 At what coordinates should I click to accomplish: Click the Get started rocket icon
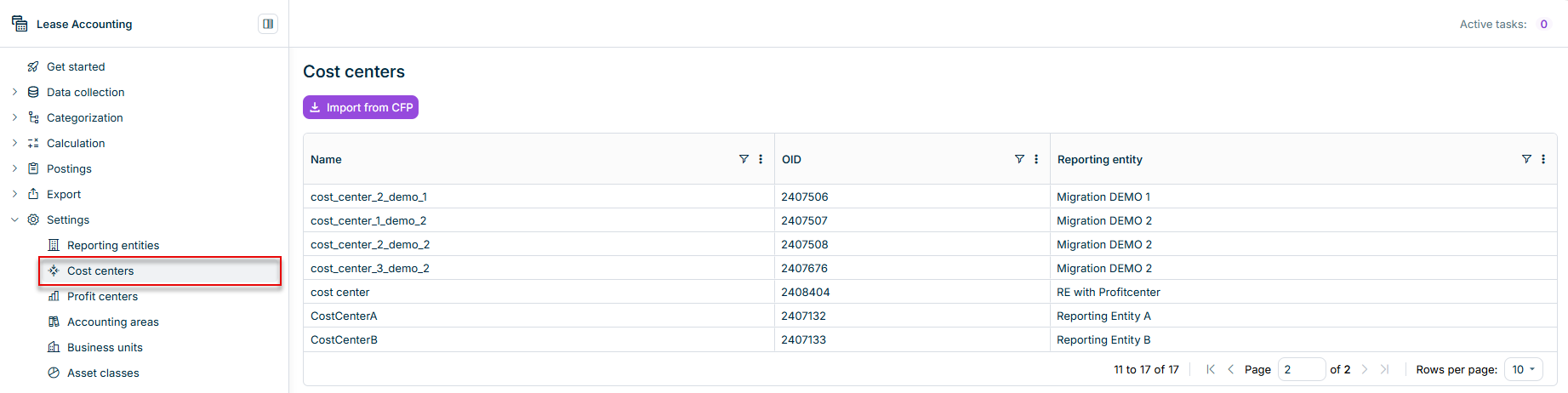coord(33,66)
